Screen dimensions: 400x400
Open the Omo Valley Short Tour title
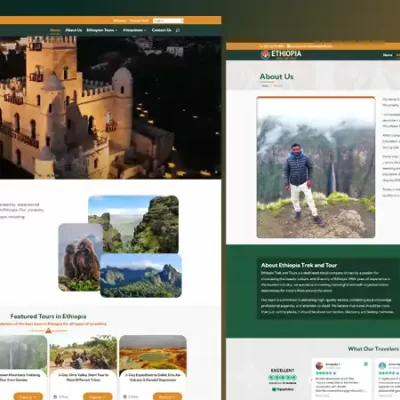(x=83, y=377)
